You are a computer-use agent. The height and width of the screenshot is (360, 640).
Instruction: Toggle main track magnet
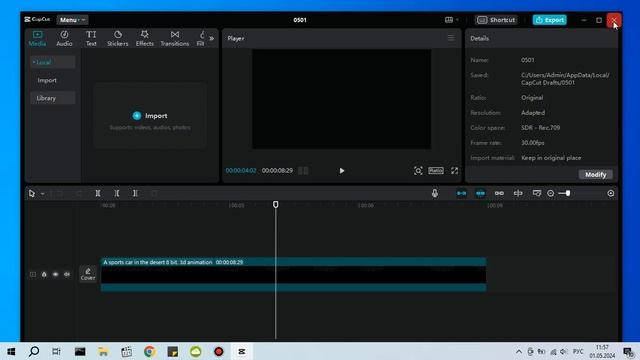click(x=461, y=193)
